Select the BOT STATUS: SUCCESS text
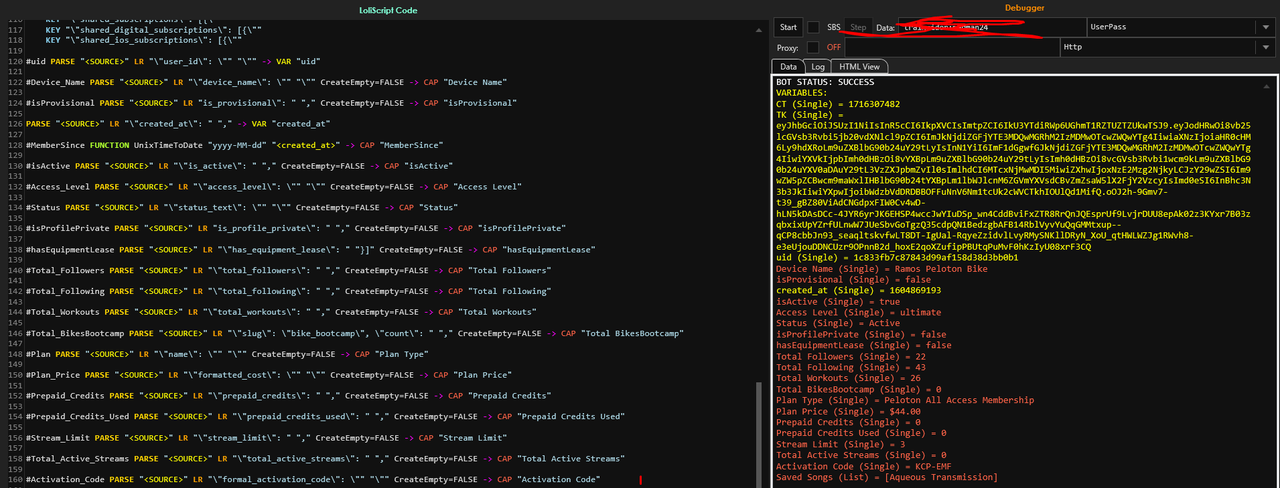Screen dimensions: 1280x488 coord(825,81)
